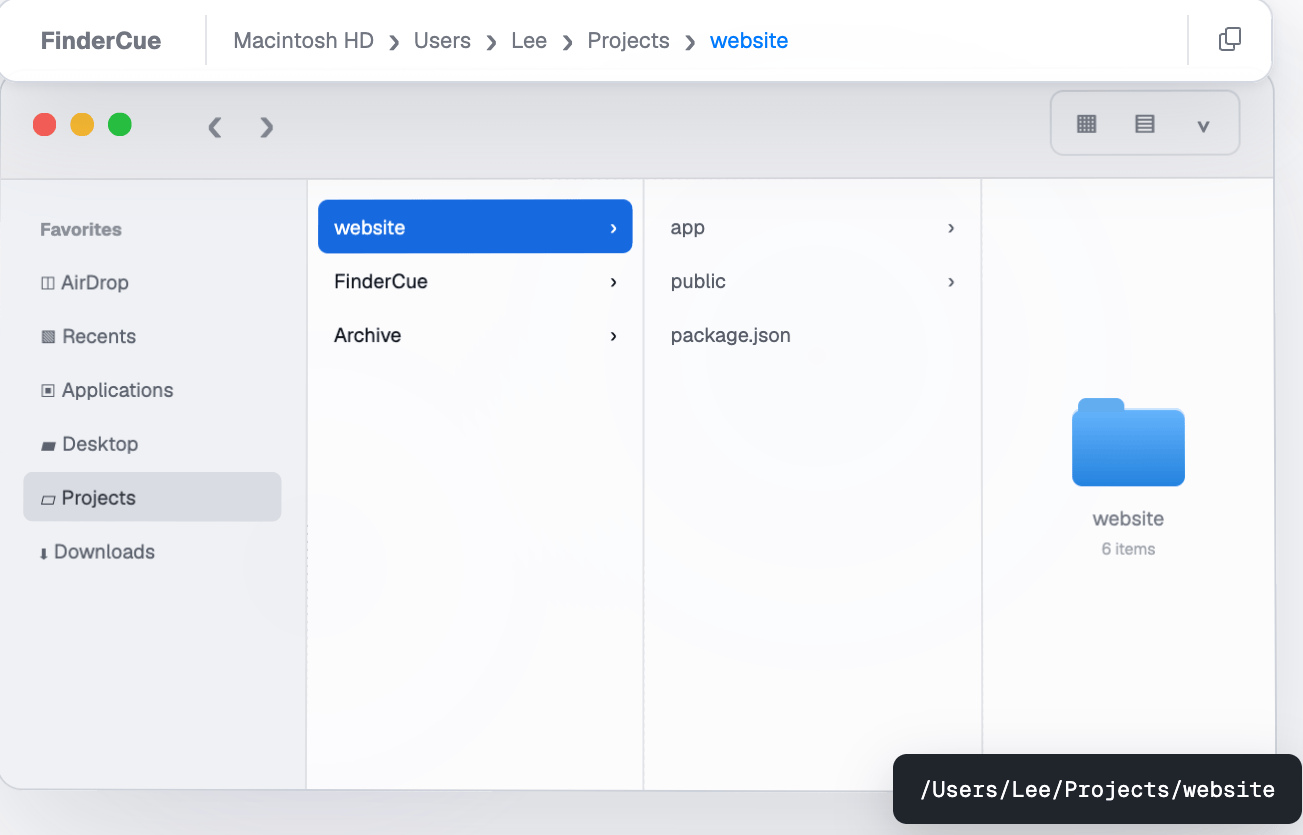The width and height of the screenshot is (1303, 835).
Task: Click the blue folder preview icon
Action: pos(1128,442)
